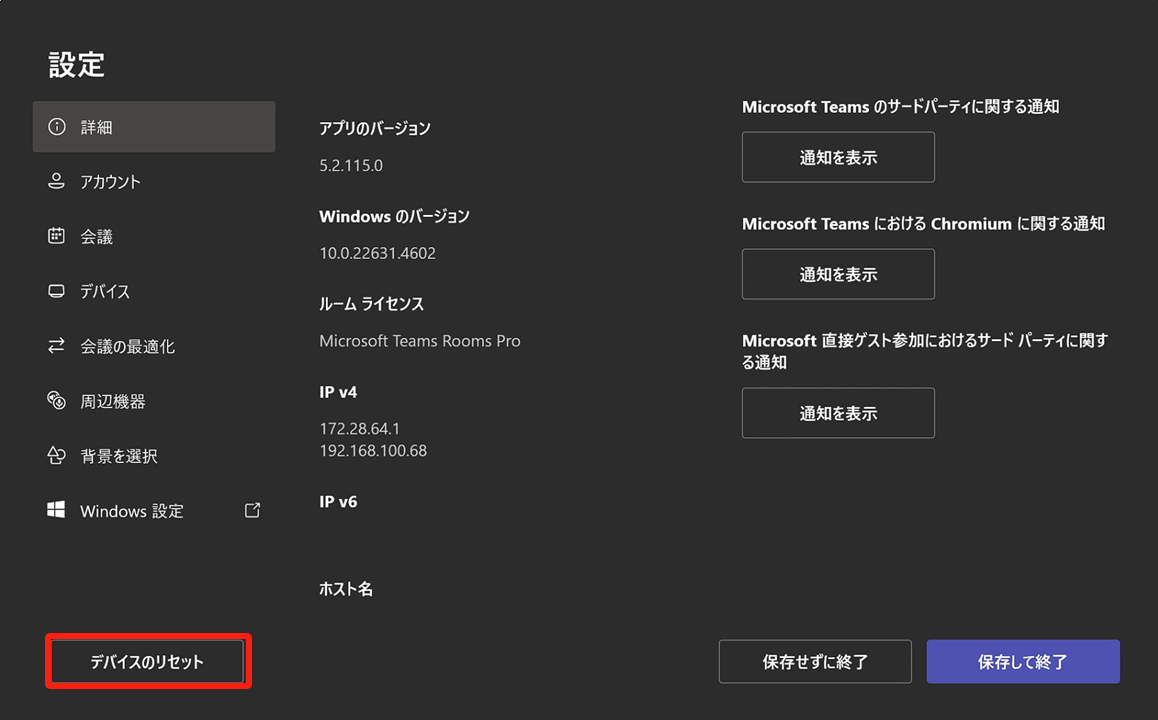Click the shapes icon for 背景を選択
The height and width of the screenshot is (720, 1158).
57,456
